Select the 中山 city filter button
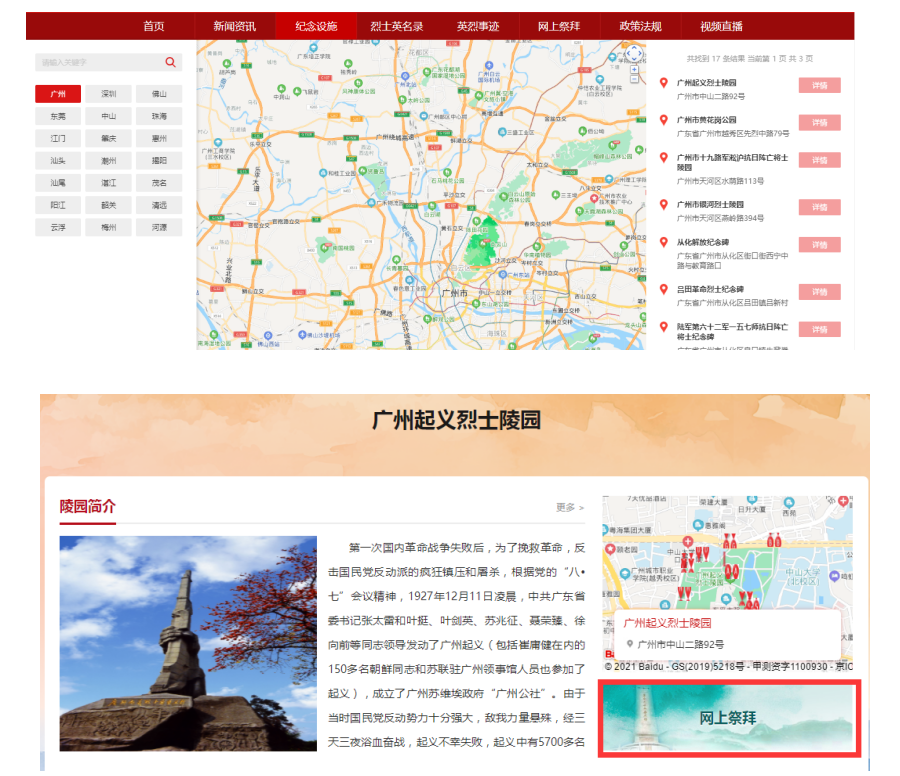 click(108, 116)
